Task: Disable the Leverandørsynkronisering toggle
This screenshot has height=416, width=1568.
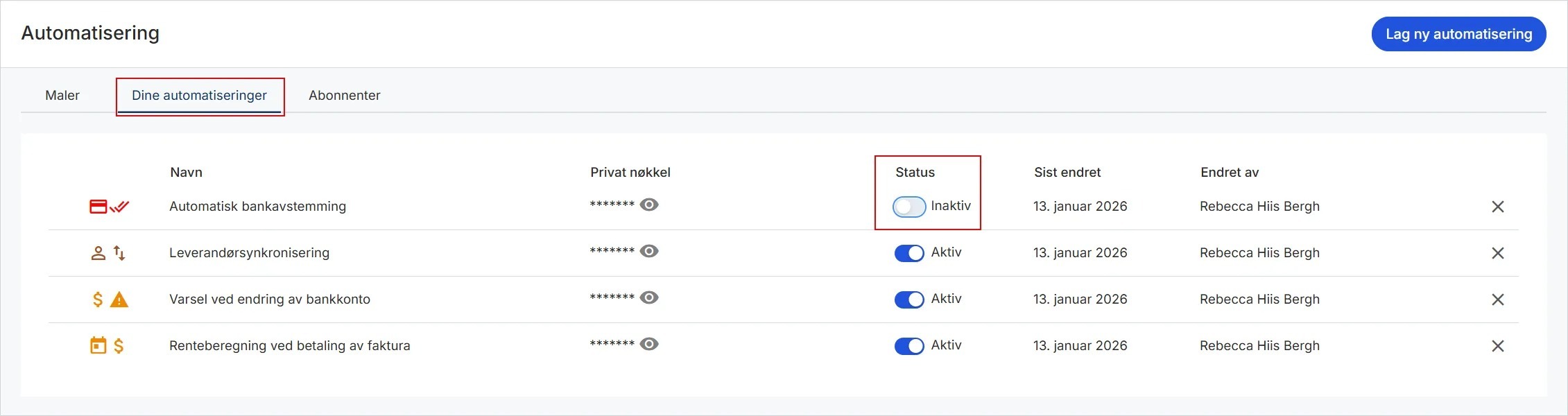Action: pos(909,253)
